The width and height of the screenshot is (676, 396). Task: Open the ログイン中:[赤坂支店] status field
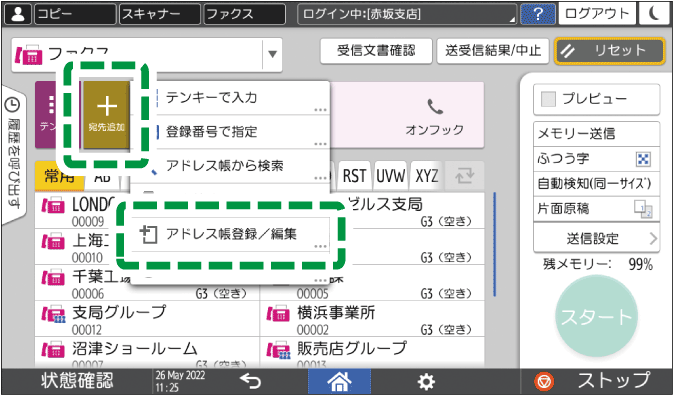(x=407, y=14)
